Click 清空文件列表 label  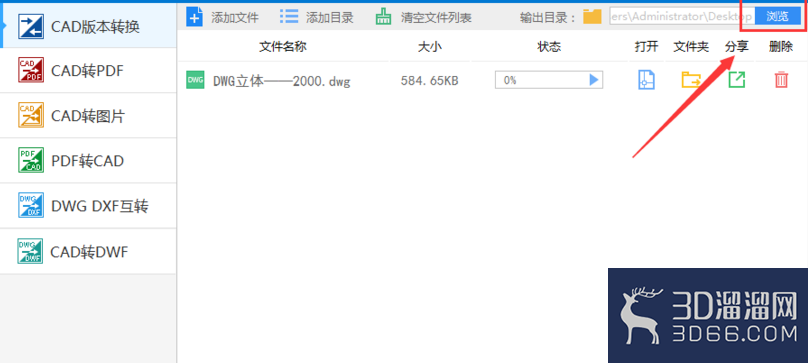click(436, 18)
